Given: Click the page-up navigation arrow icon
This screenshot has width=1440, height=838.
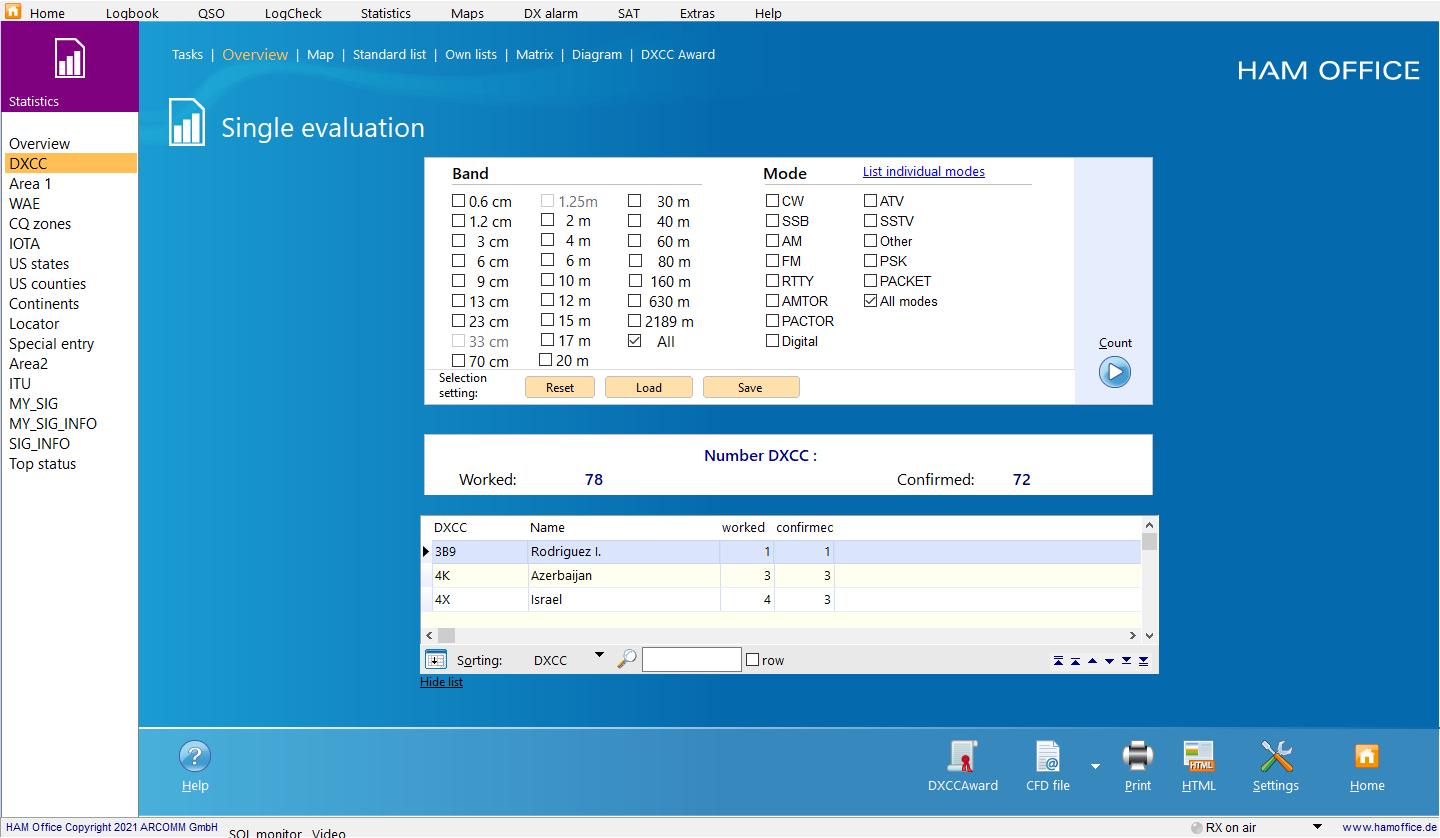Looking at the screenshot, I should click(1075, 661).
